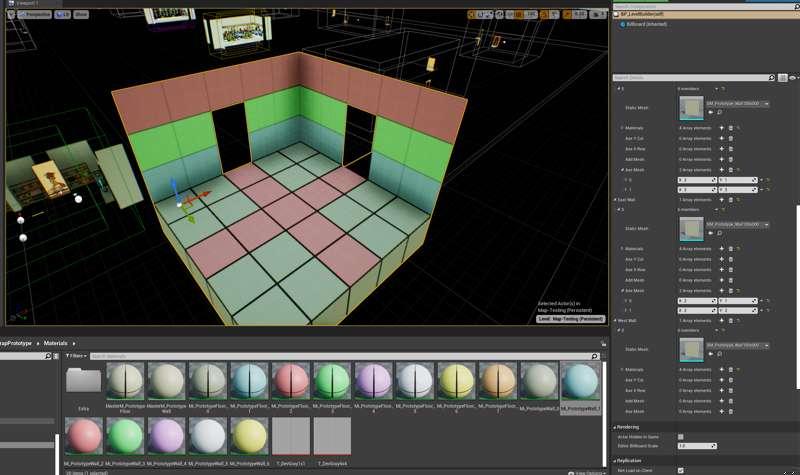Screen dimensions: 800x475
Task: Select the yellow M_PrototypeWall_6 material
Action: (249, 436)
